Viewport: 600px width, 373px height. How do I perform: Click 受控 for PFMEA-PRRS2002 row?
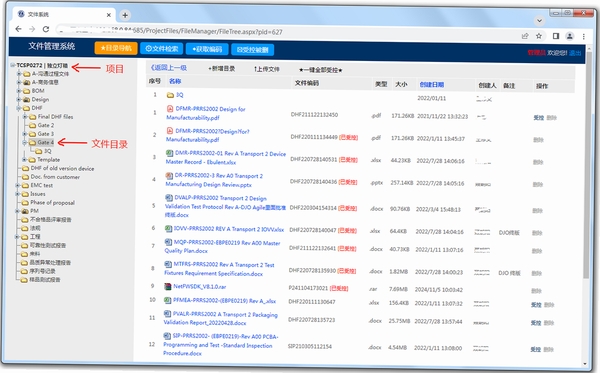coord(536,305)
